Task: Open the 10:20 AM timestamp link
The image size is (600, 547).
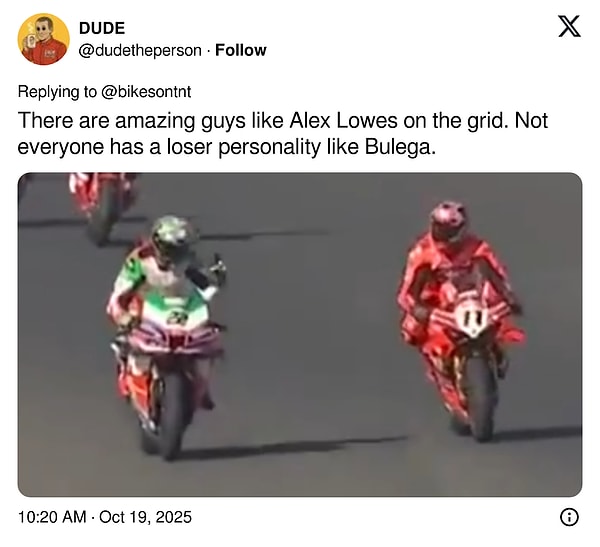Action: click(x=52, y=517)
